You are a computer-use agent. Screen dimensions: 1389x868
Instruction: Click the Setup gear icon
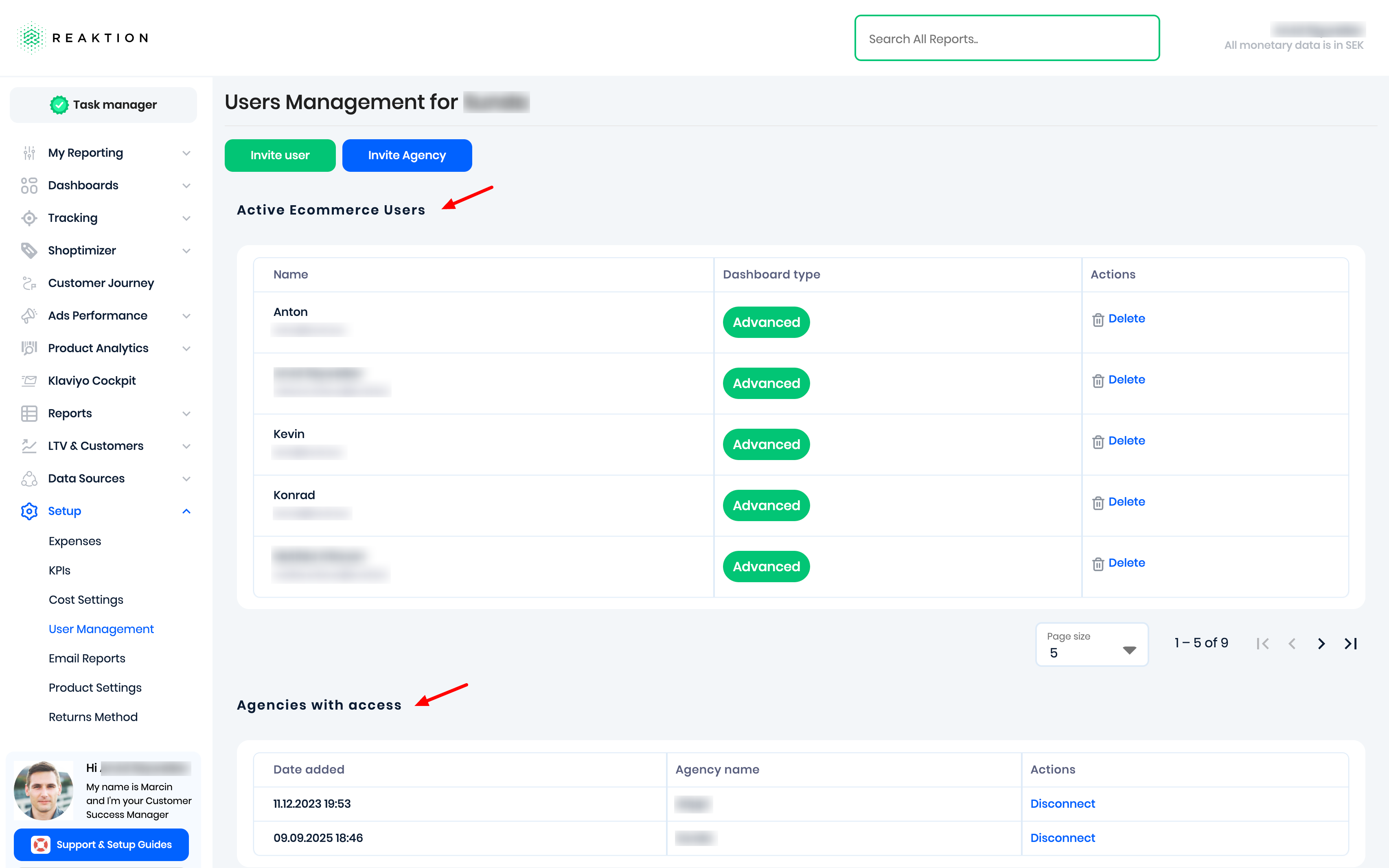[x=28, y=511]
